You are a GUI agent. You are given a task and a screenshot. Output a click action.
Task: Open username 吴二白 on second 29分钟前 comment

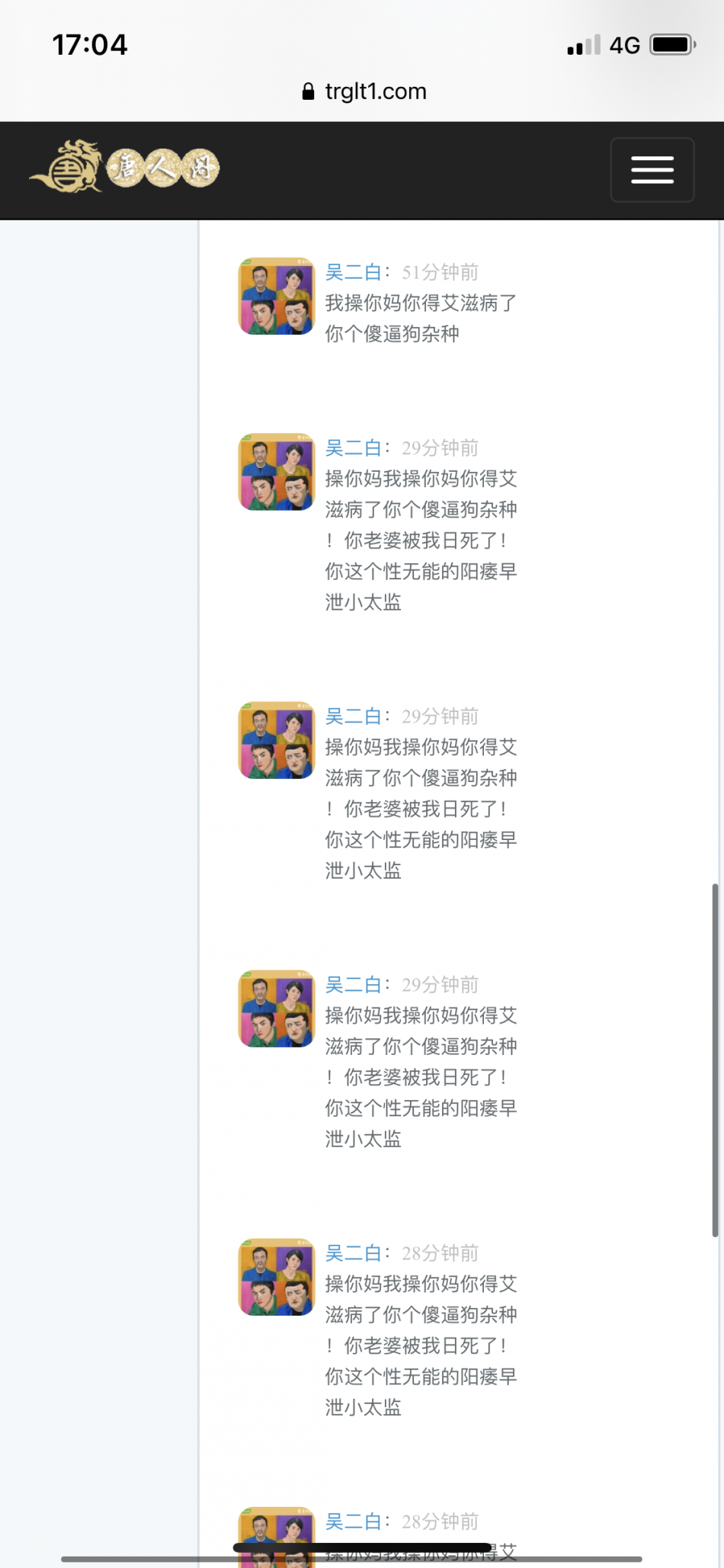pyautogui.click(x=354, y=717)
